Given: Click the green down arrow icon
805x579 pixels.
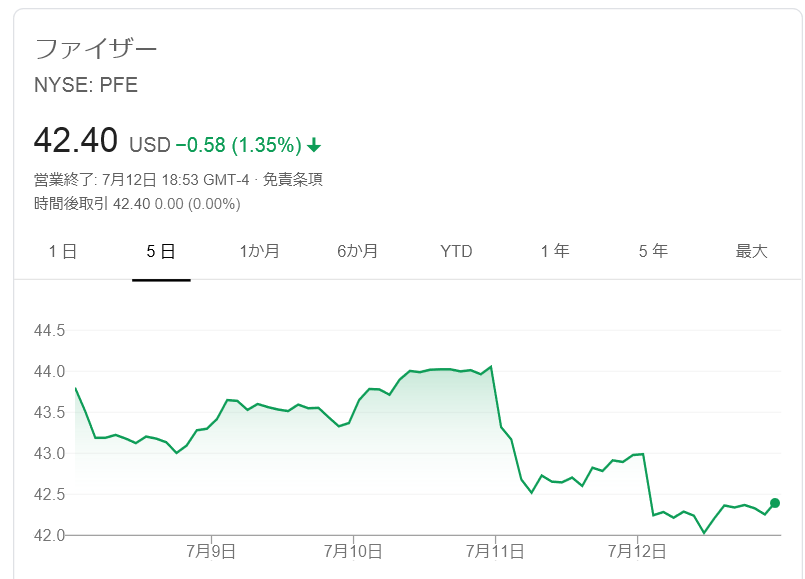Looking at the screenshot, I should (x=314, y=146).
